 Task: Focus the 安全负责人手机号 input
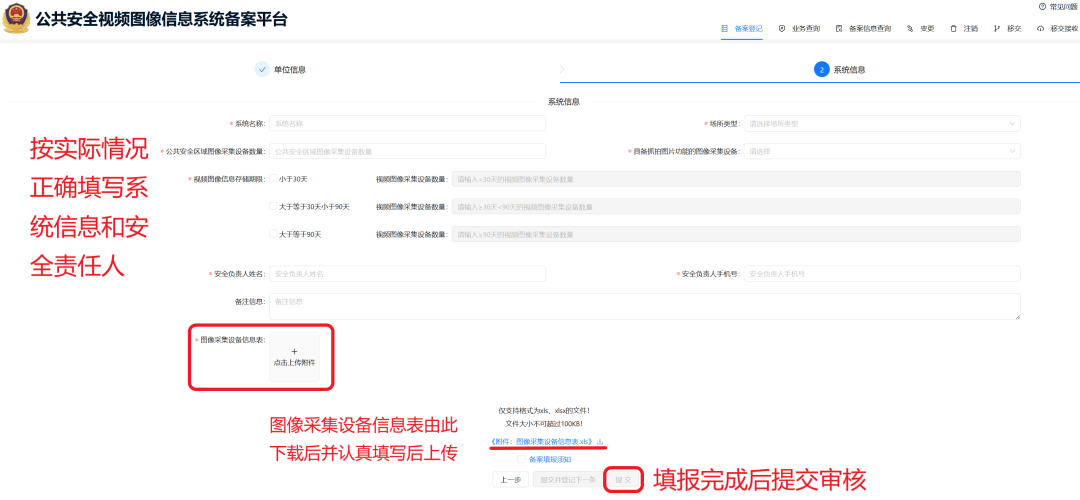tap(882, 273)
